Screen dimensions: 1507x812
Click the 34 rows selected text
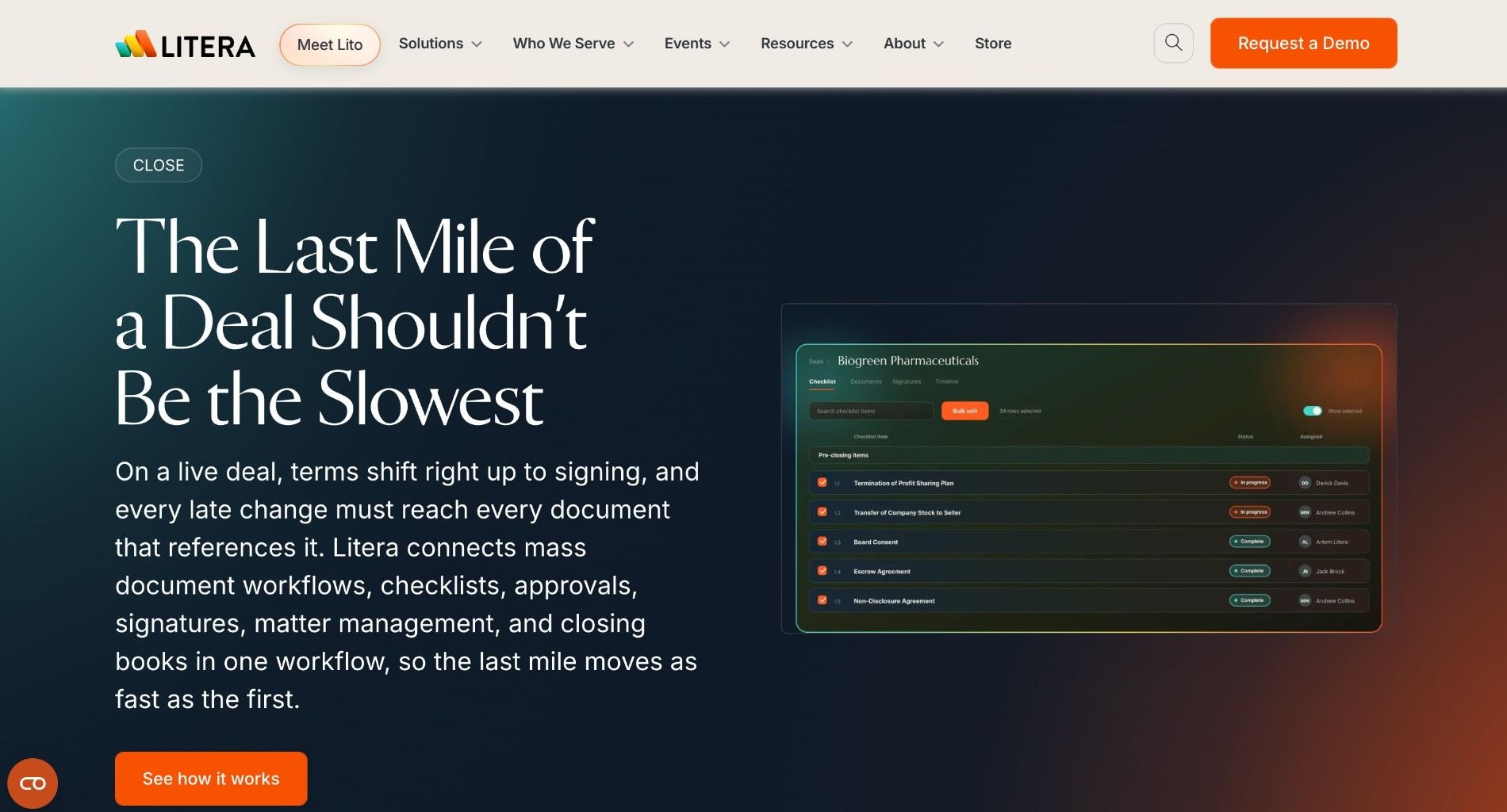(x=1020, y=411)
